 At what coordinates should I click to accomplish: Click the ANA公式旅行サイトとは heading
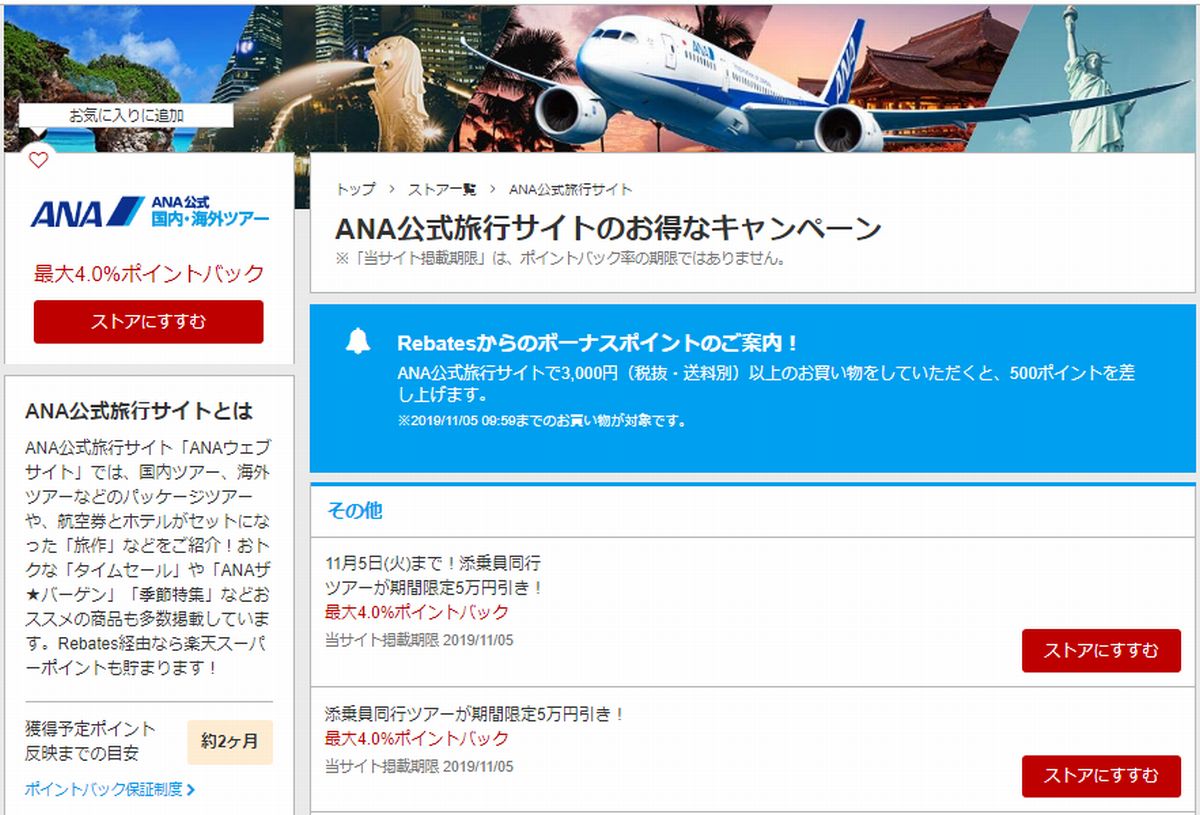pyautogui.click(x=139, y=411)
